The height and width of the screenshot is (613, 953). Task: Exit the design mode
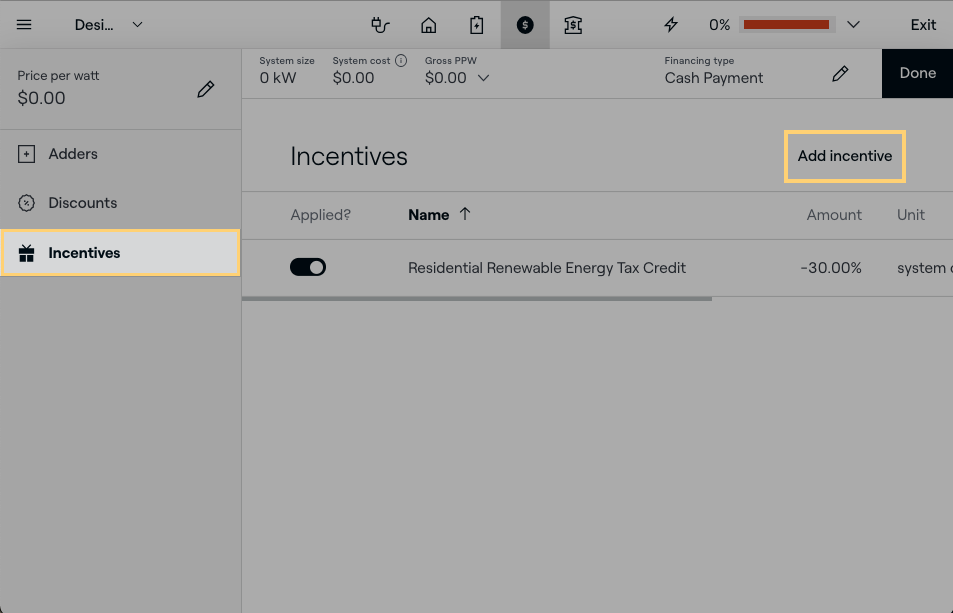(x=923, y=25)
